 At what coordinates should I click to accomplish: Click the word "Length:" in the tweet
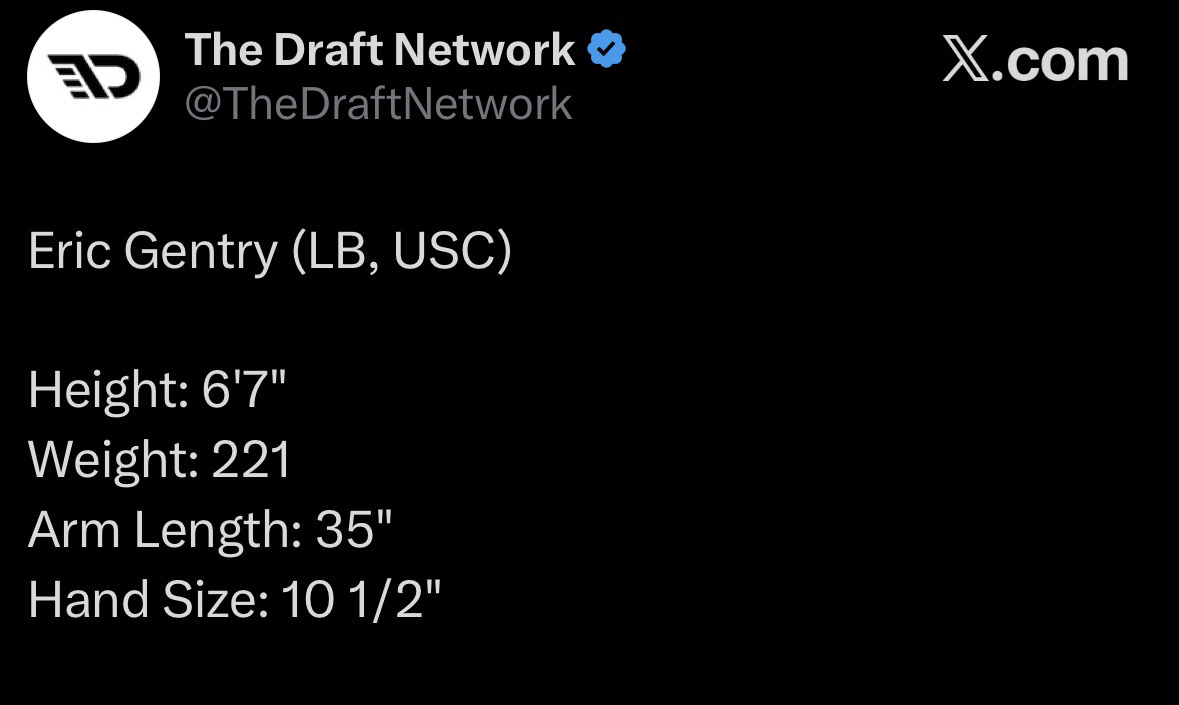point(217,531)
